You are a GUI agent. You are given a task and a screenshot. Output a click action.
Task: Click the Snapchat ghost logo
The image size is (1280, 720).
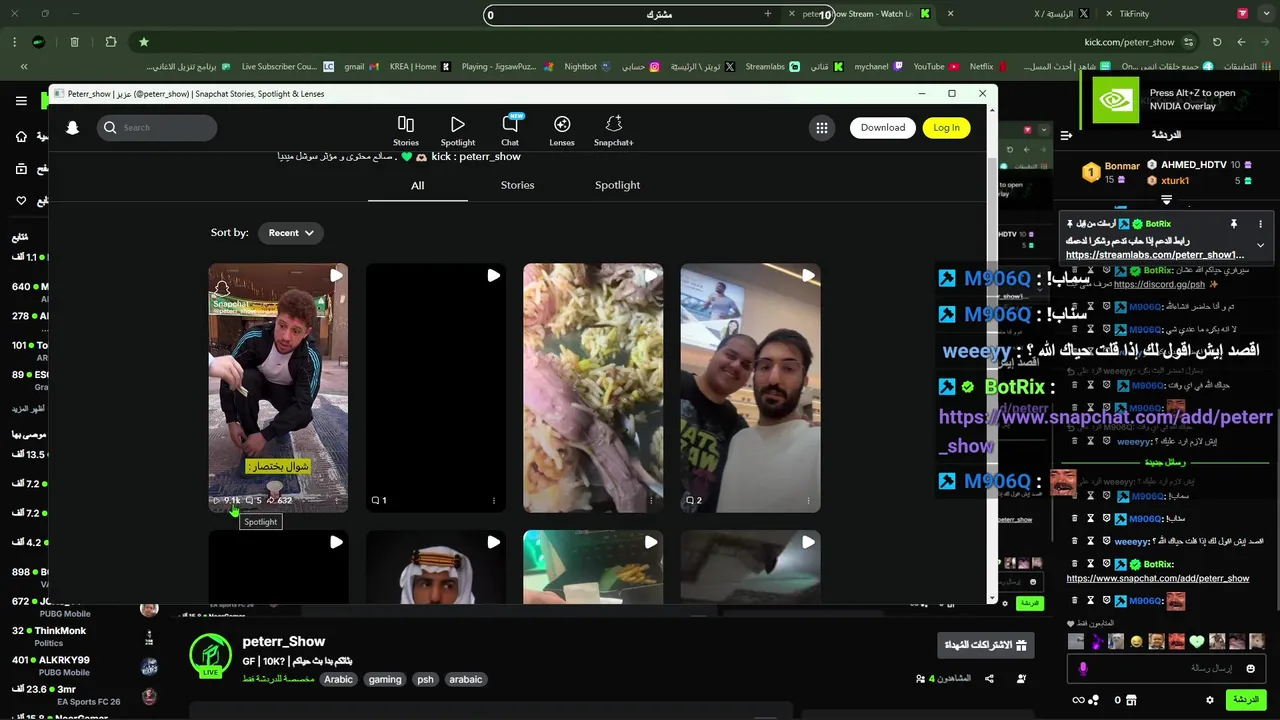click(72, 128)
